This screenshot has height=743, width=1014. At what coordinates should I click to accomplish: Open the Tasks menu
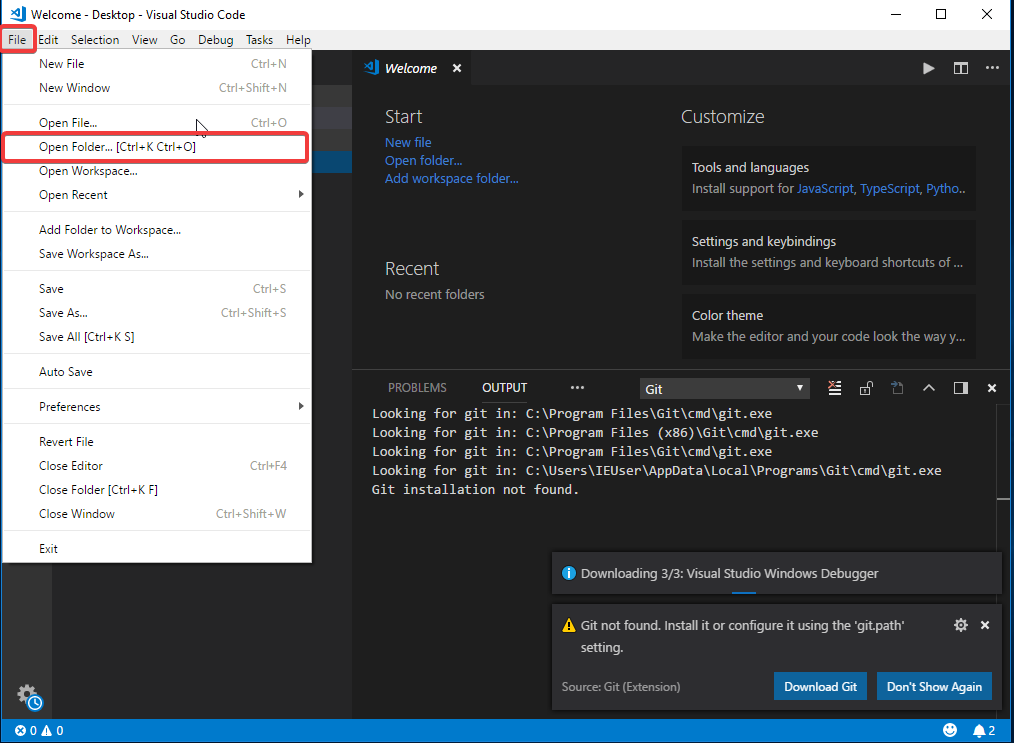coord(259,39)
